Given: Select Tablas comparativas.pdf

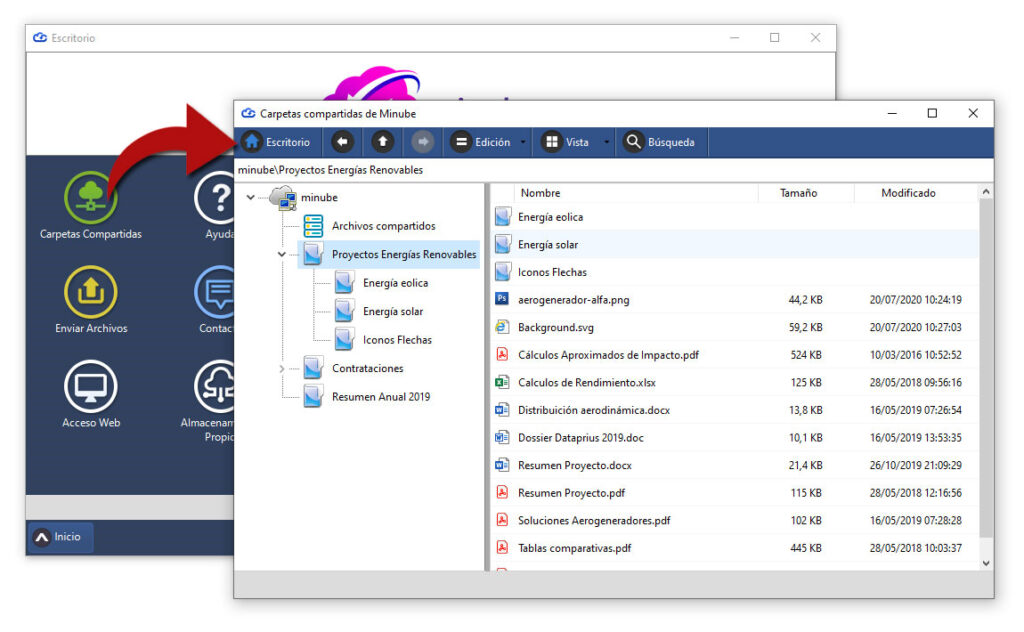Looking at the screenshot, I should [x=735, y=548].
